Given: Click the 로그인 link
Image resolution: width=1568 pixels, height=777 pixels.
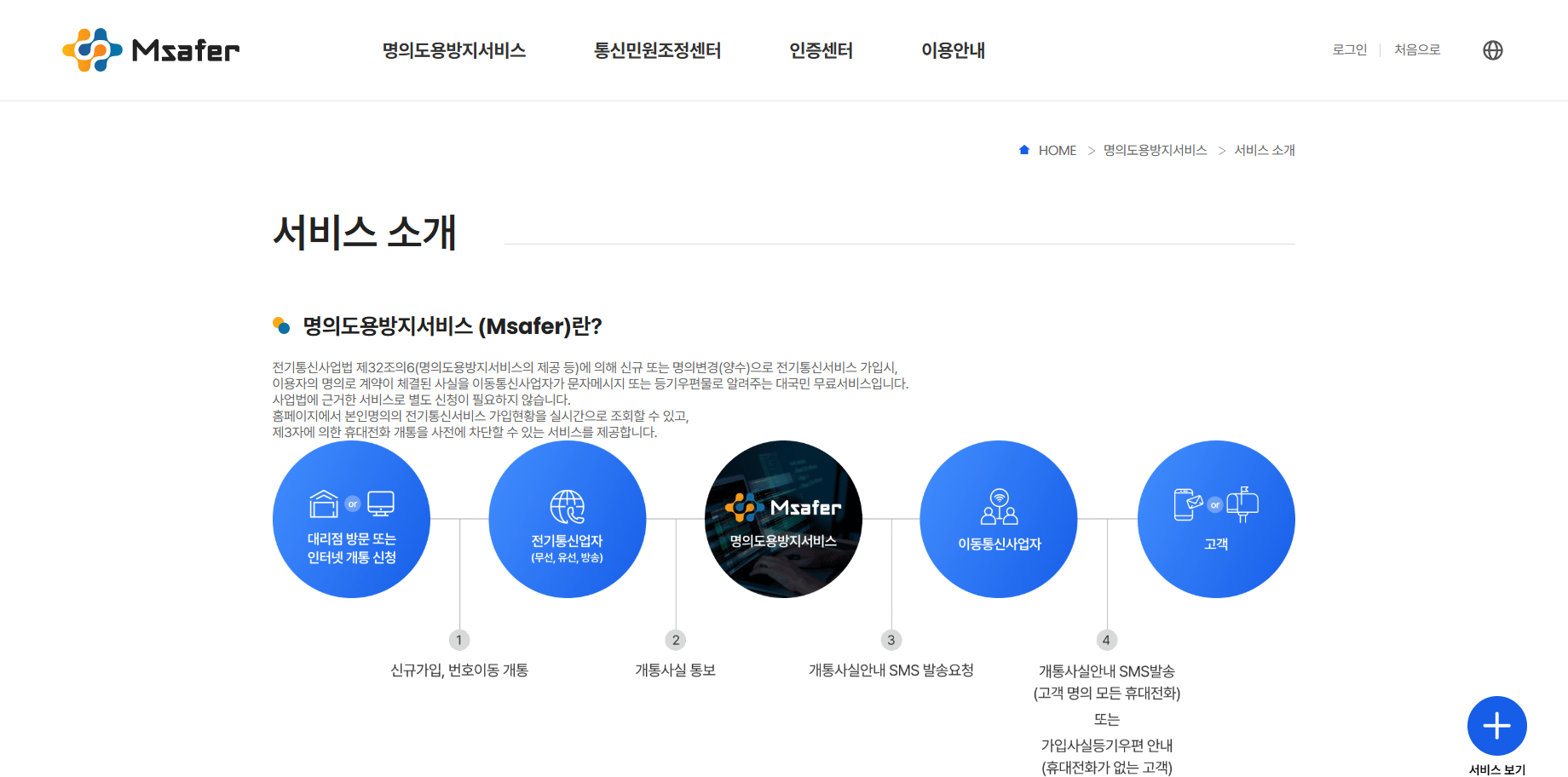Looking at the screenshot, I should coord(1349,49).
